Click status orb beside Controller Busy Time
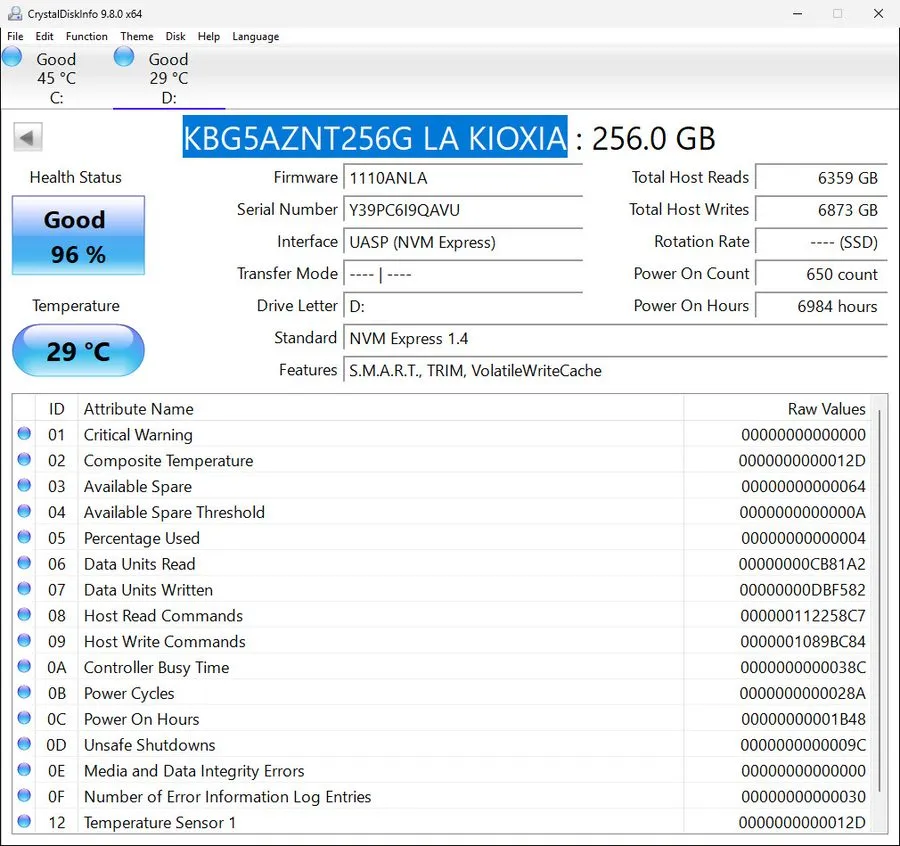This screenshot has width=900, height=846. coord(24,666)
